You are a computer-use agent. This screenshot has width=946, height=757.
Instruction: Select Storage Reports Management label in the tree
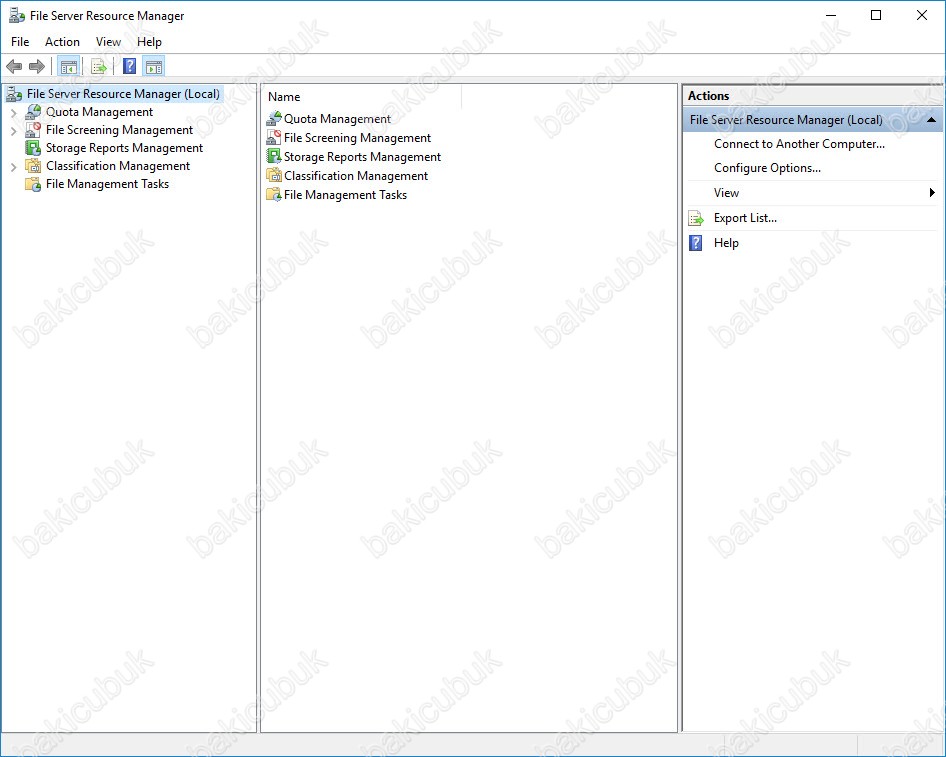[x=124, y=148]
